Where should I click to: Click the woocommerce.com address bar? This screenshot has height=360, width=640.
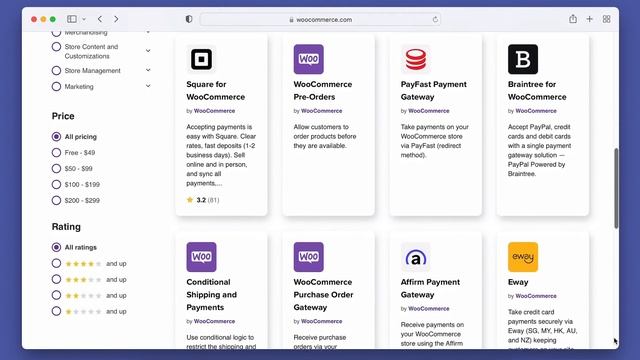(x=320, y=19)
